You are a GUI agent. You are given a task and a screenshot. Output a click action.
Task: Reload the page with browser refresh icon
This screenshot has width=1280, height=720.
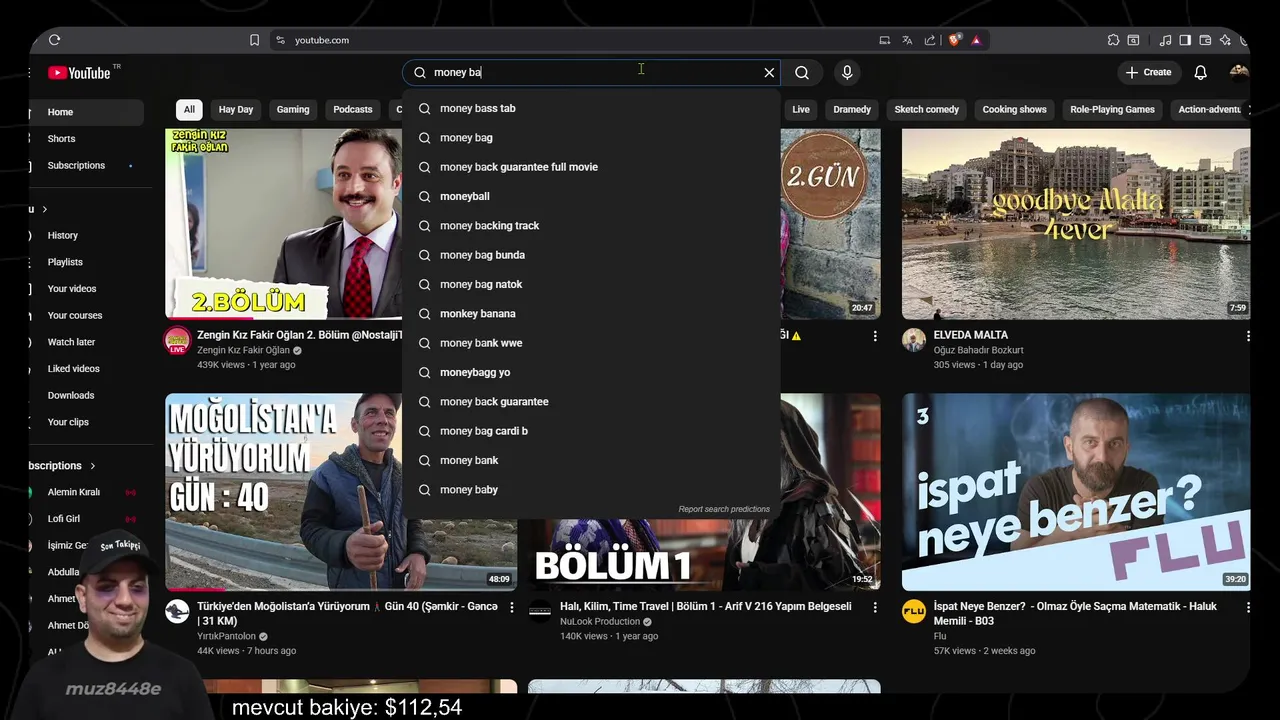(x=54, y=40)
